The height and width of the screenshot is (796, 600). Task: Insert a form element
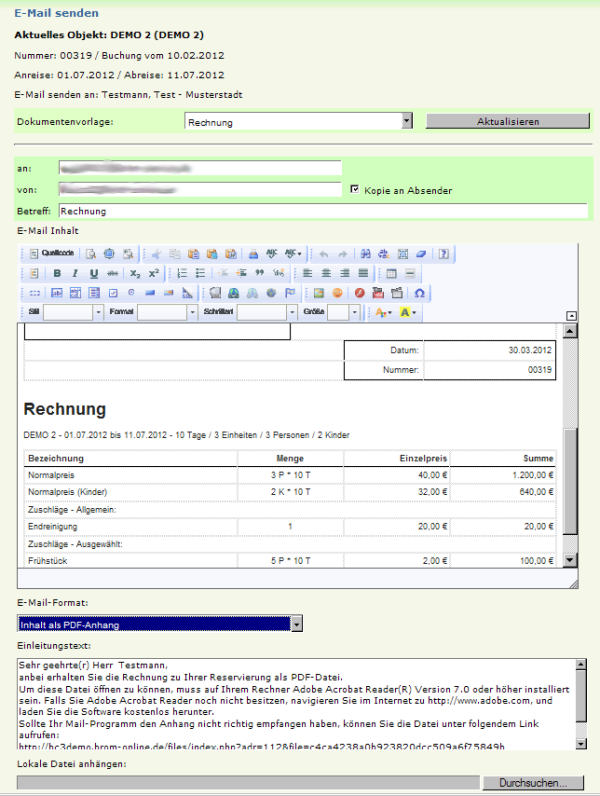point(35,293)
